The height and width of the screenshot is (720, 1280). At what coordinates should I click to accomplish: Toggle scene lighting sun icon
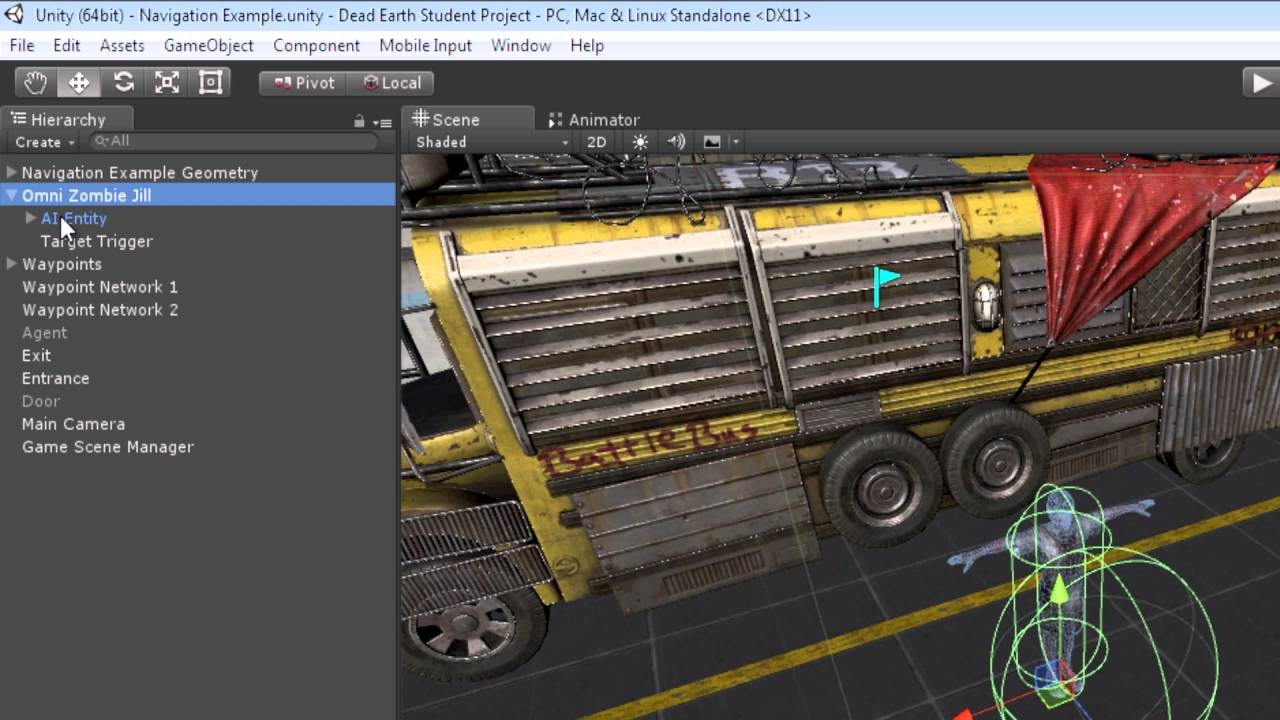coord(640,142)
